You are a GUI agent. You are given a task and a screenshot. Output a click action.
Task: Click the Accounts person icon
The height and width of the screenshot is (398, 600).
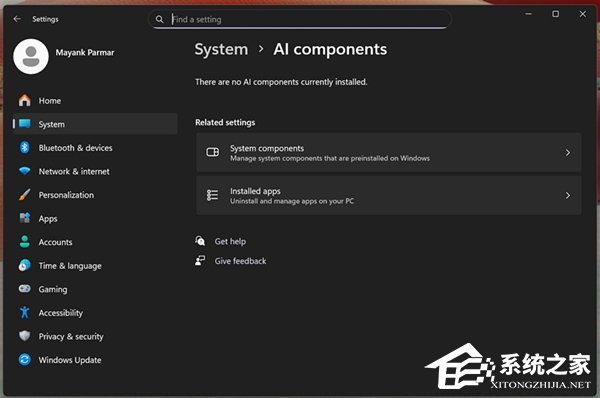click(x=24, y=241)
